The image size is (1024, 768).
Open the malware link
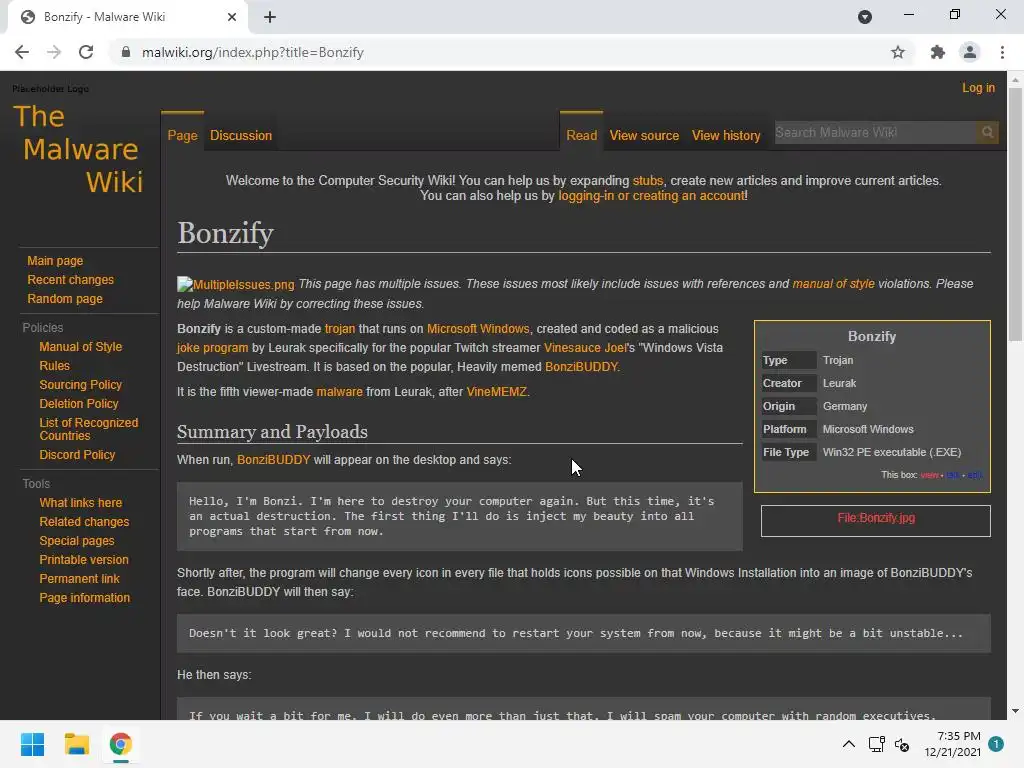point(339,392)
